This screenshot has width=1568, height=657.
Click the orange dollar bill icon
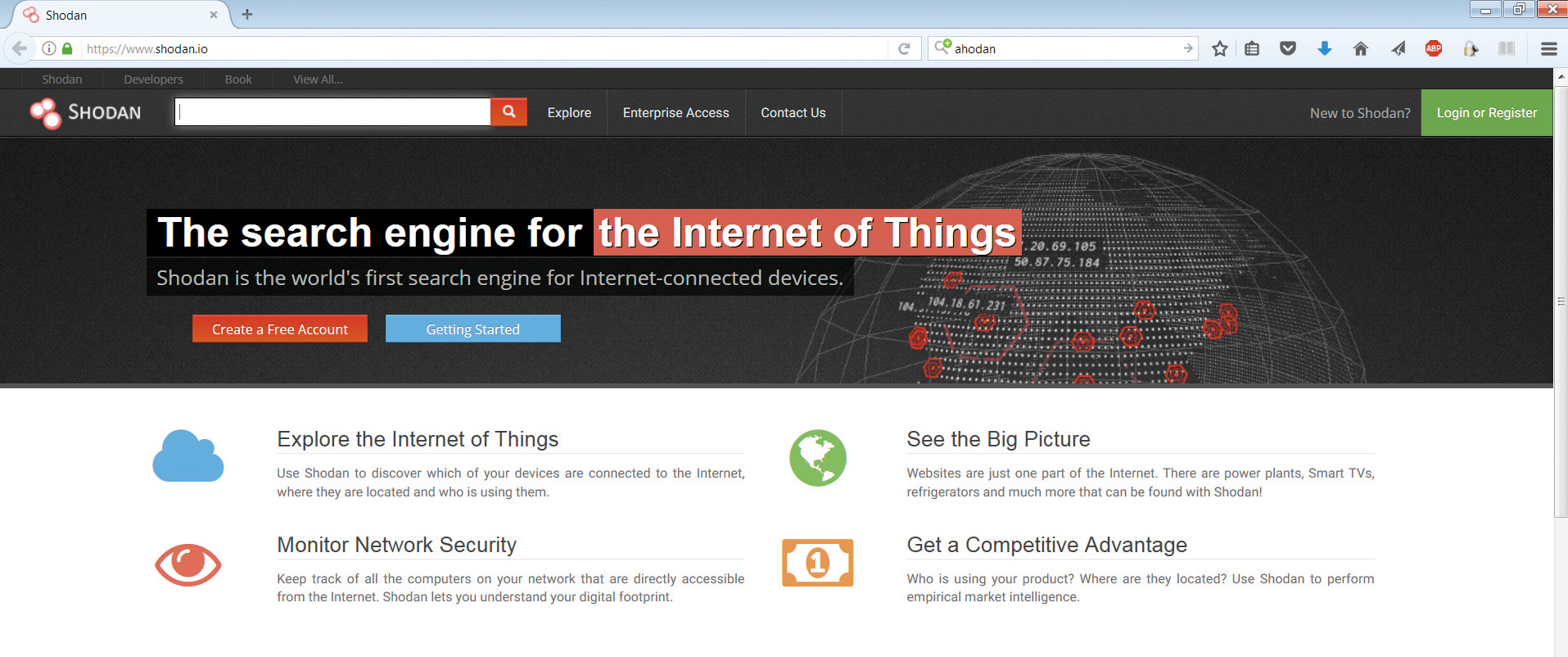point(818,563)
